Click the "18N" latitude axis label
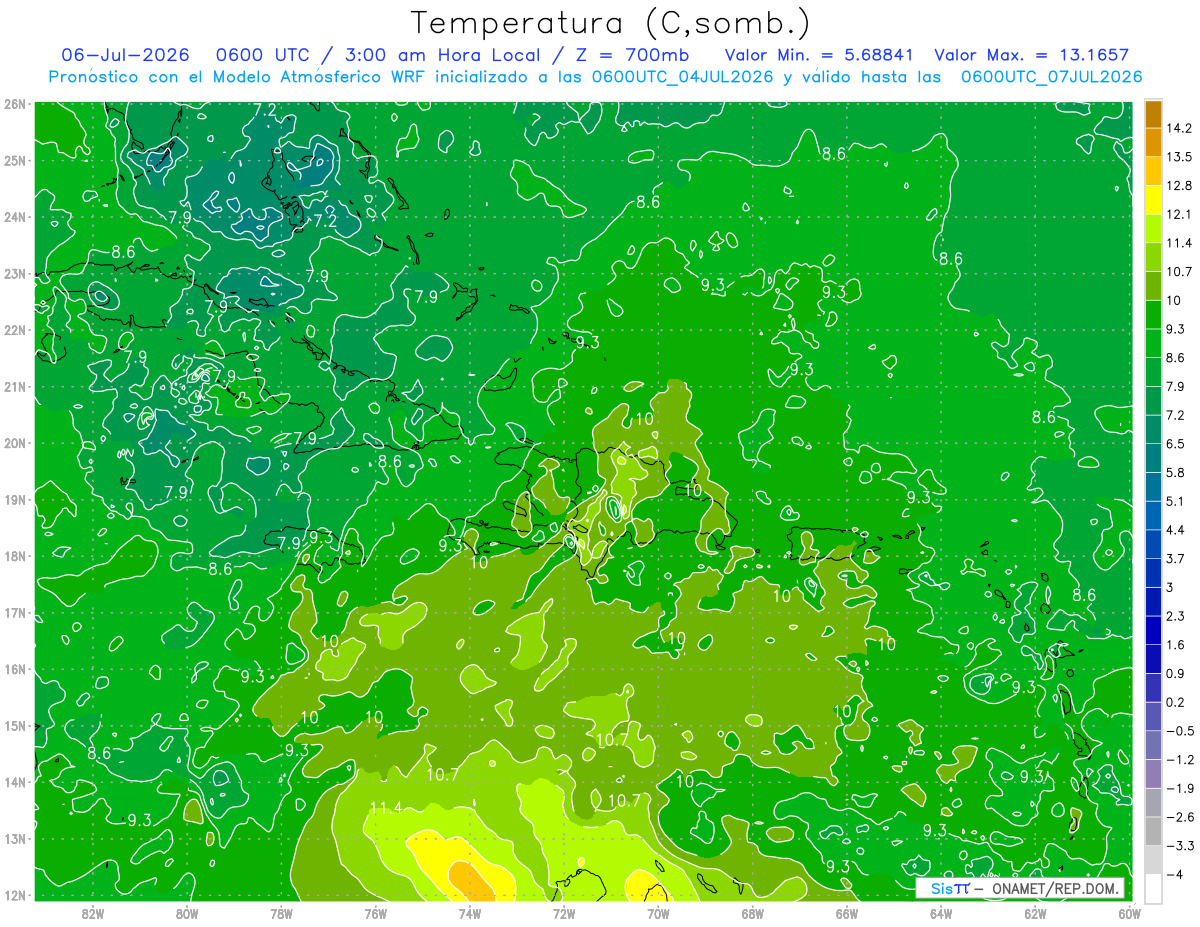1200x927 pixels. [14, 556]
